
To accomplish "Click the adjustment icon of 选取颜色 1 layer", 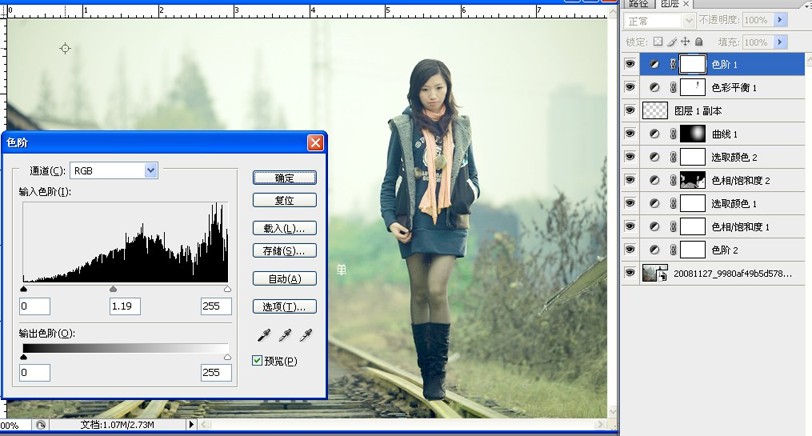I will (x=655, y=204).
